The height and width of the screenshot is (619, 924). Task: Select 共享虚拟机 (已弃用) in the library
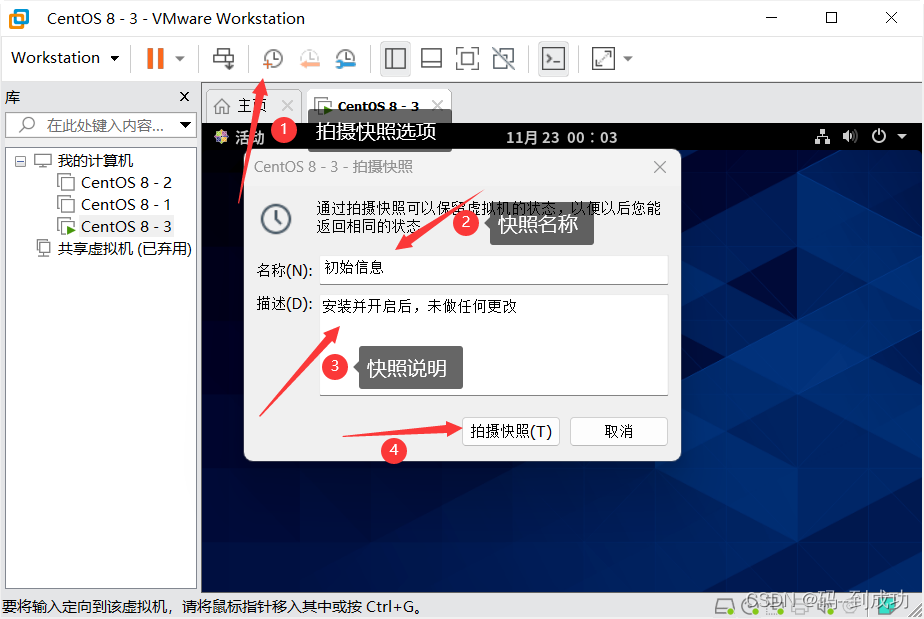click(124, 248)
